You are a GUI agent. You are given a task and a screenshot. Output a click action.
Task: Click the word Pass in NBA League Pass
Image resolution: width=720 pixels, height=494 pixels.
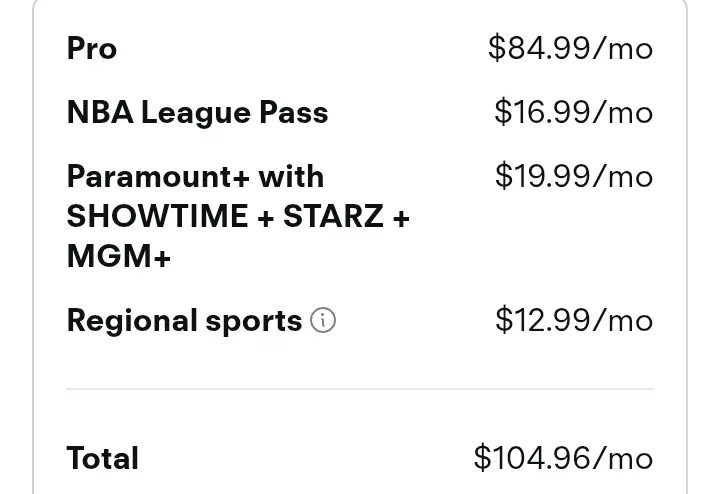coord(294,112)
